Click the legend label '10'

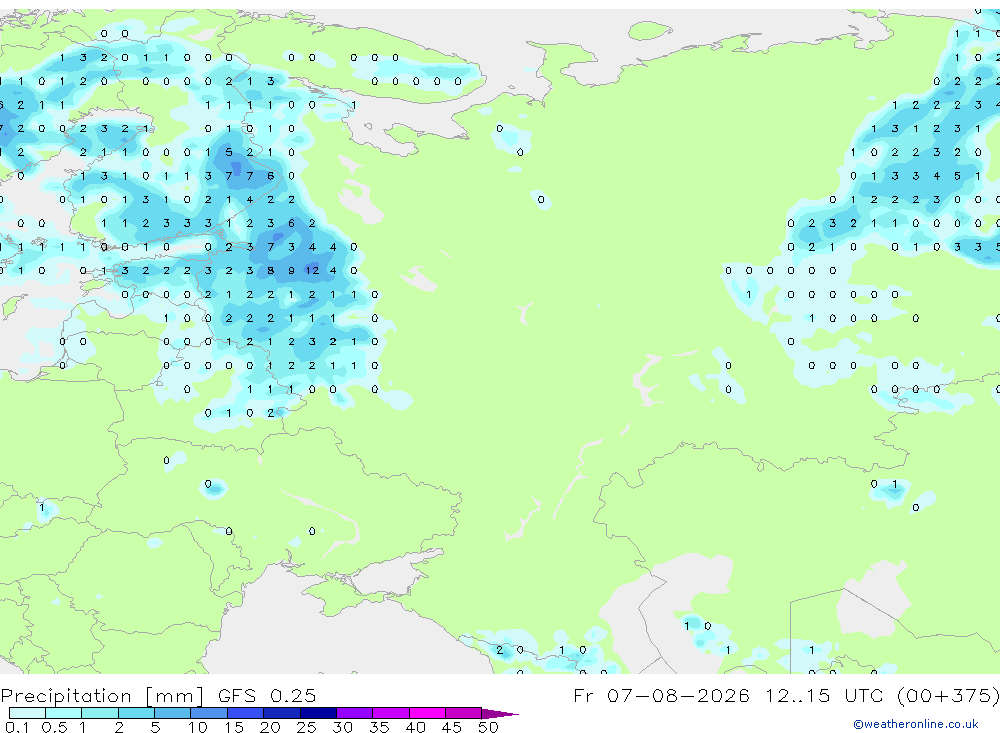(197, 727)
